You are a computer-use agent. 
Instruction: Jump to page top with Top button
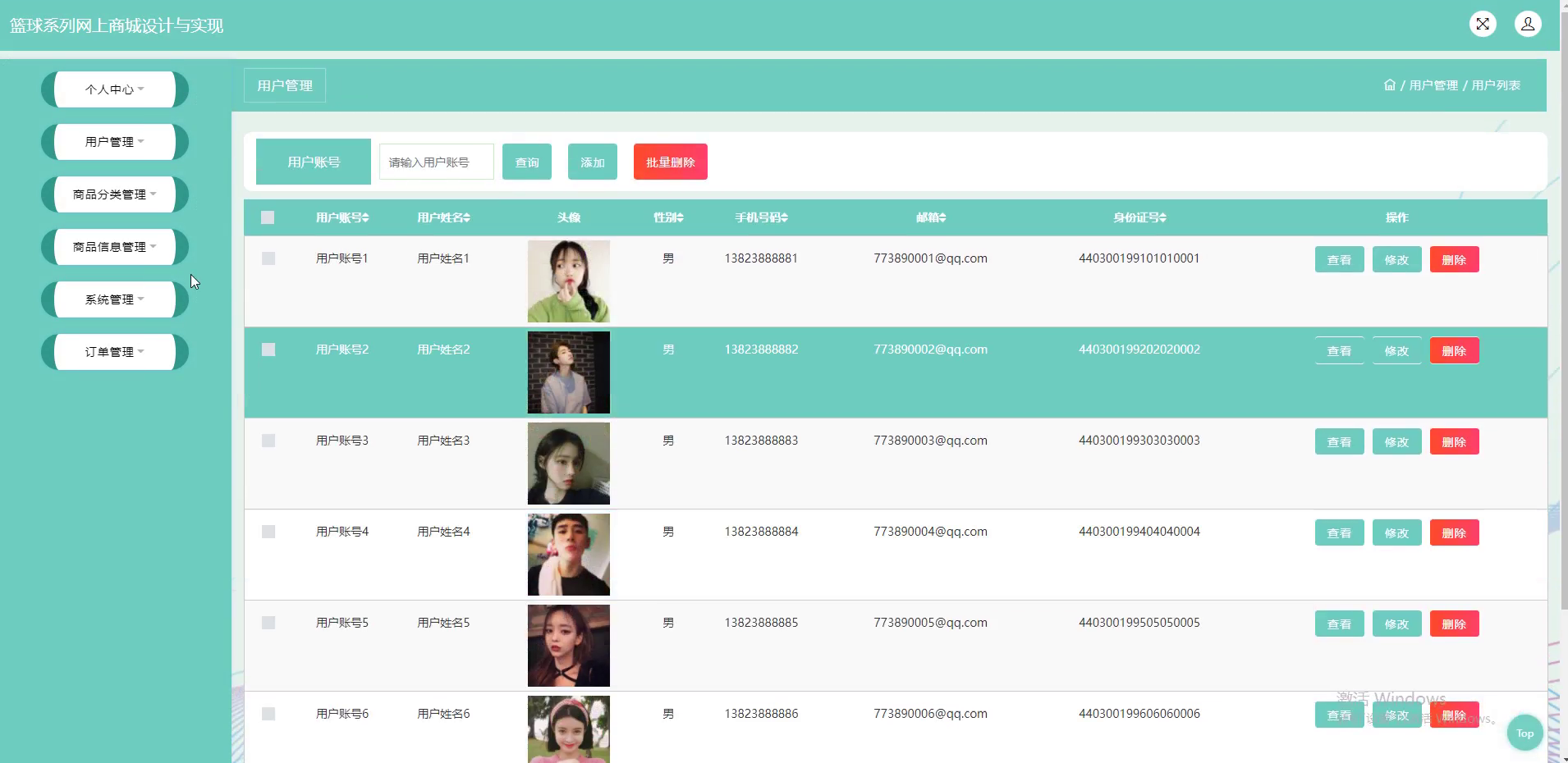[x=1524, y=733]
